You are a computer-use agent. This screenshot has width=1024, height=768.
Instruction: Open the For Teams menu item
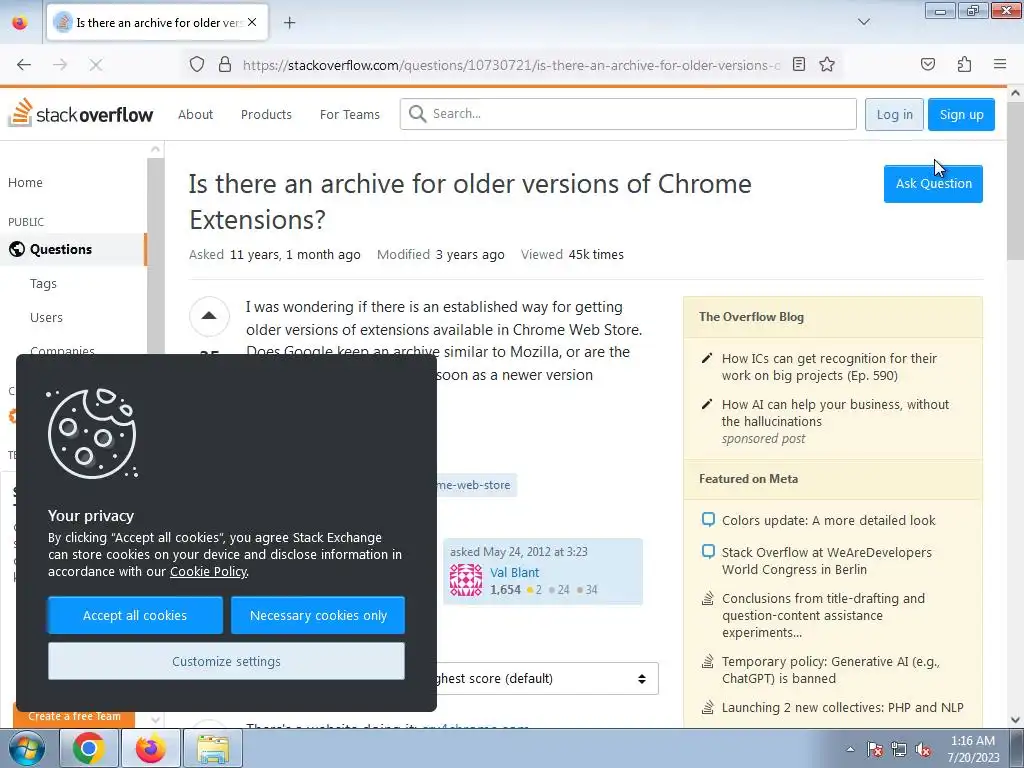tap(349, 114)
